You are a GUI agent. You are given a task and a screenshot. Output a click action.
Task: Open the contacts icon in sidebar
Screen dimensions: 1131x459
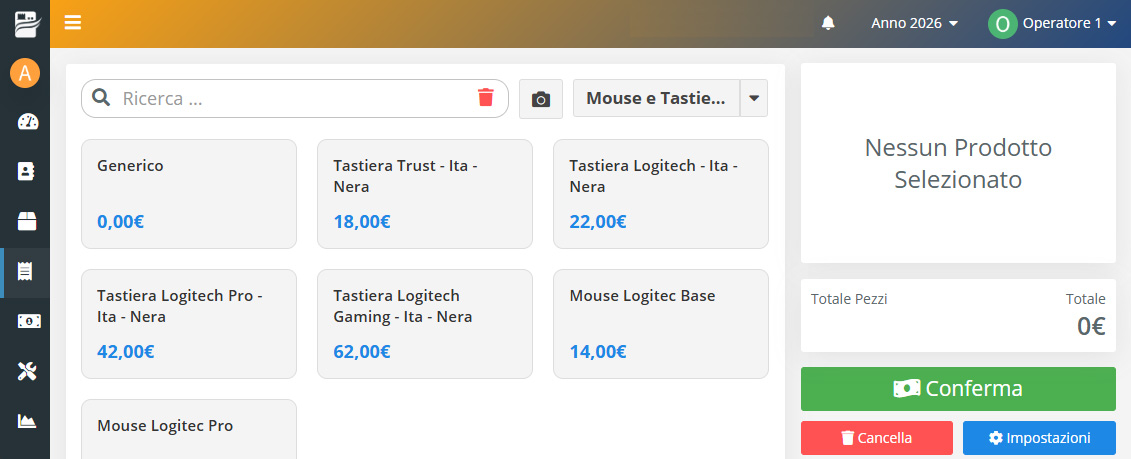26,172
